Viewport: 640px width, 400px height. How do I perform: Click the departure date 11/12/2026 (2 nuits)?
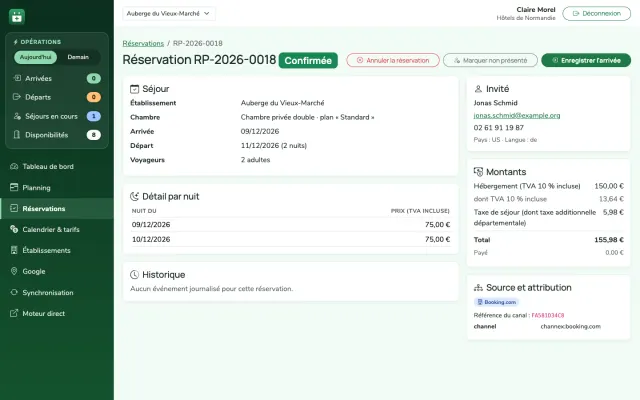click(x=273, y=145)
